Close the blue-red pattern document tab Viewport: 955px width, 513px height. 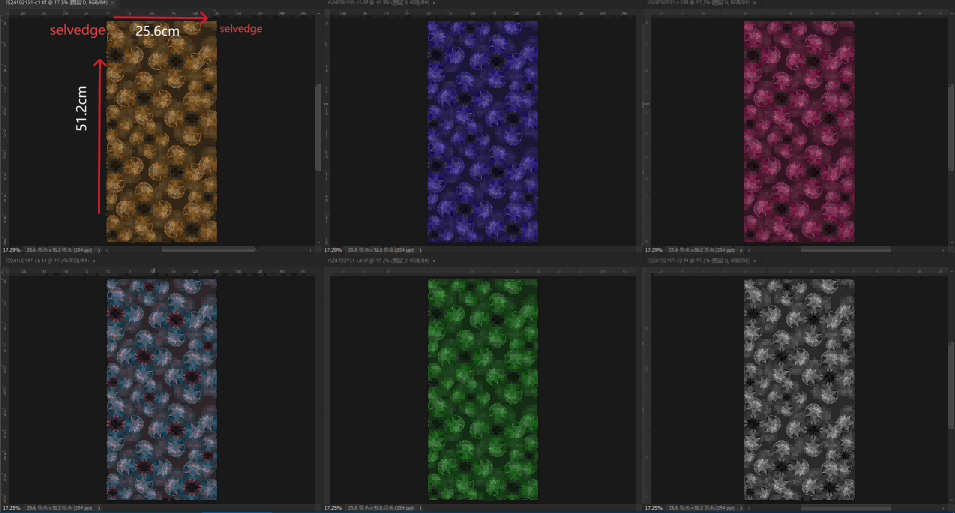coord(96,259)
